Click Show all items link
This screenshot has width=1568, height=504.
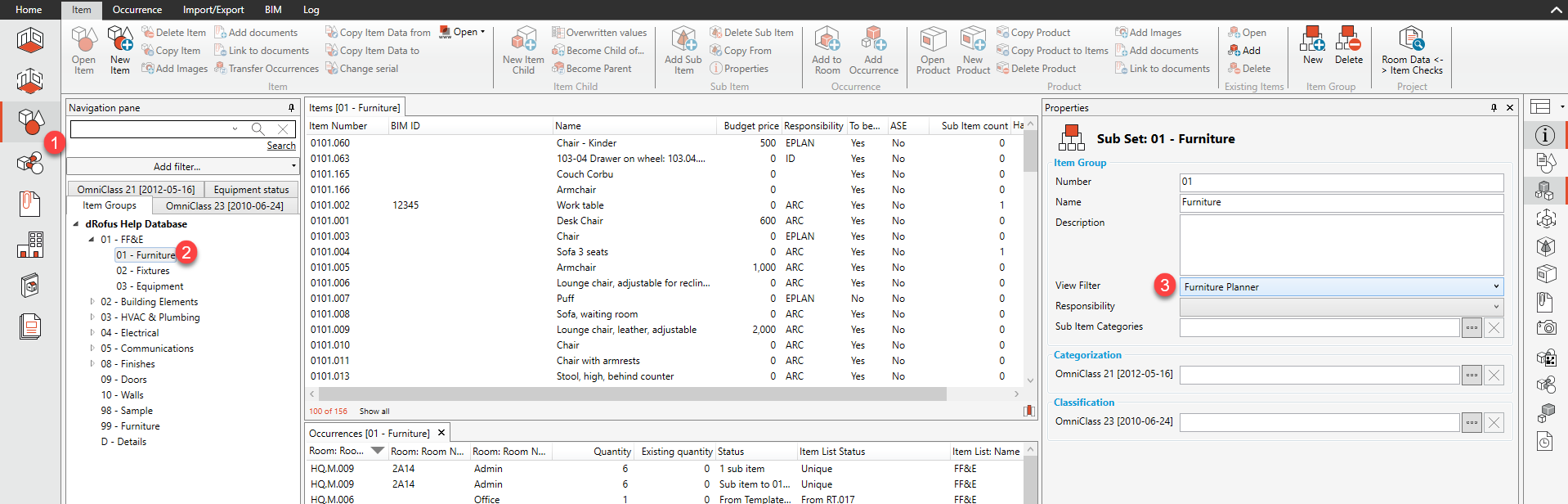pos(374,412)
